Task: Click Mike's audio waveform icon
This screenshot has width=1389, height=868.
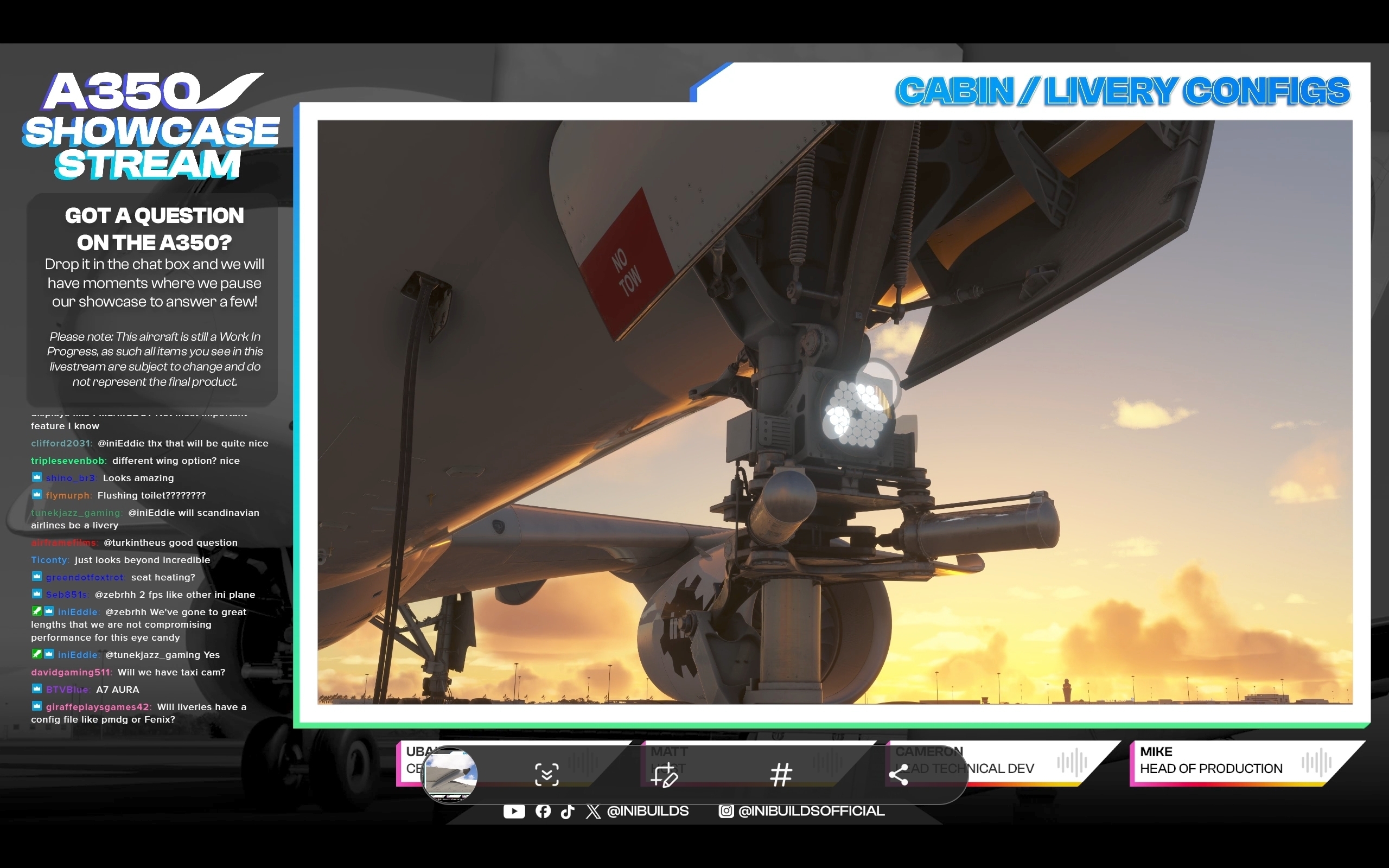Action: [x=1316, y=762]
